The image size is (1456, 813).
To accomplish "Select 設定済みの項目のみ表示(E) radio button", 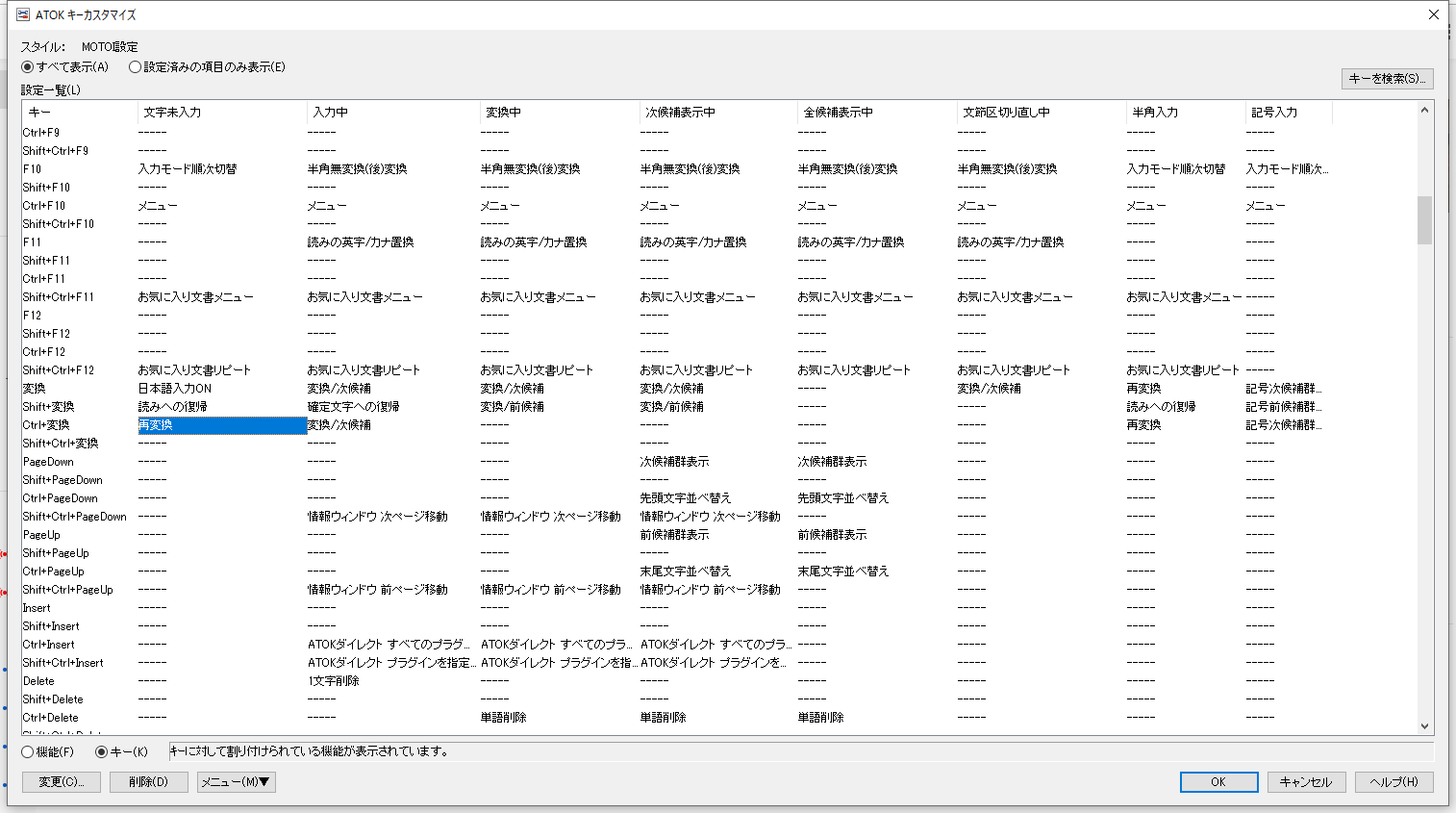I will 207,67.
